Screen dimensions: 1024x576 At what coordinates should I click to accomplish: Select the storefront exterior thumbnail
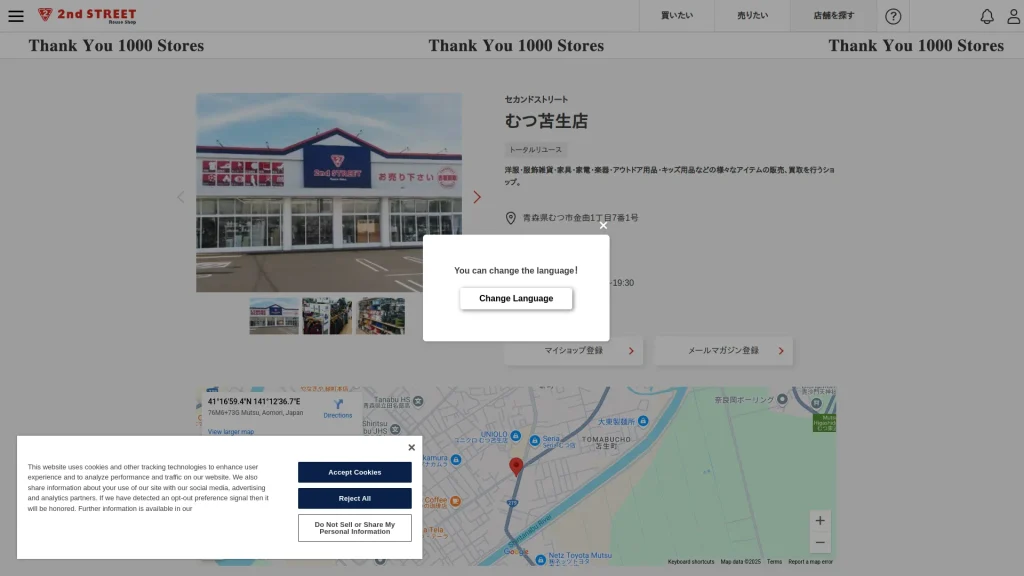click(x=274, y=316)
